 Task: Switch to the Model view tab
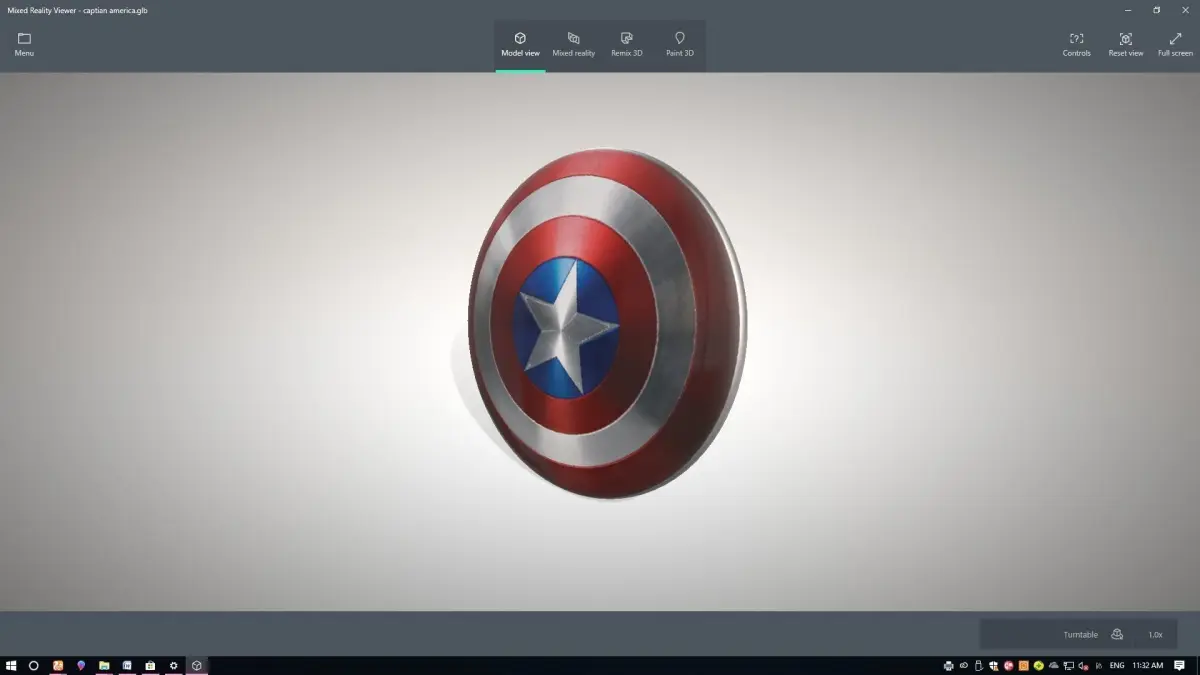click(520, 45)
